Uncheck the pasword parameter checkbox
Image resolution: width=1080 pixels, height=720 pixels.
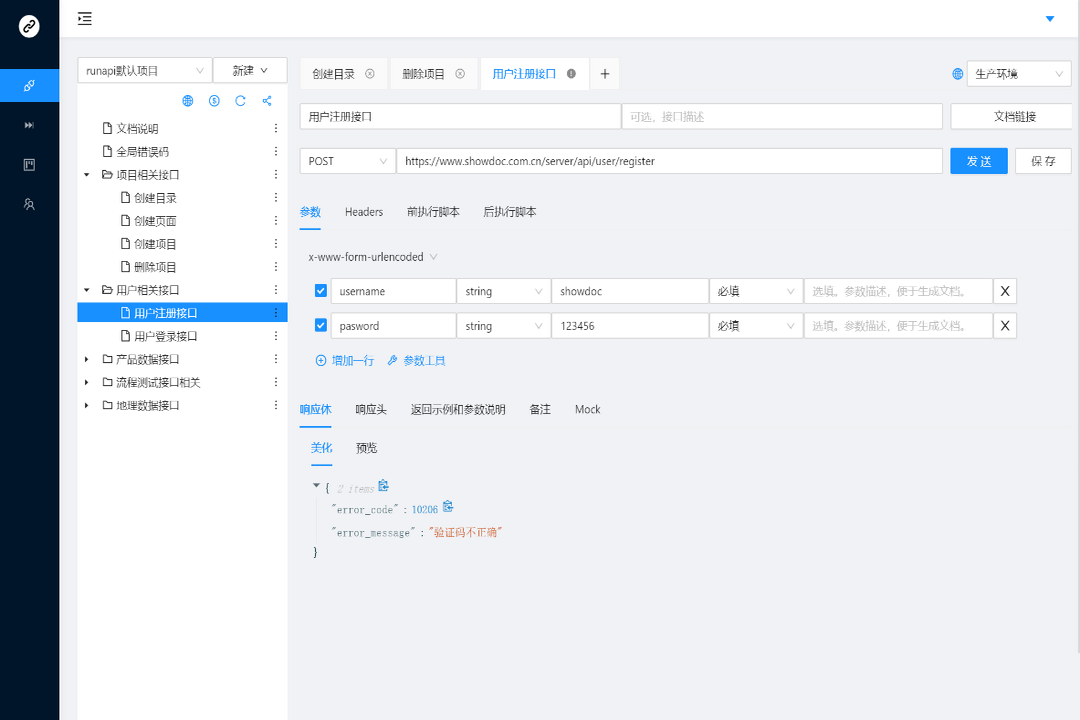tap(321, 325)
